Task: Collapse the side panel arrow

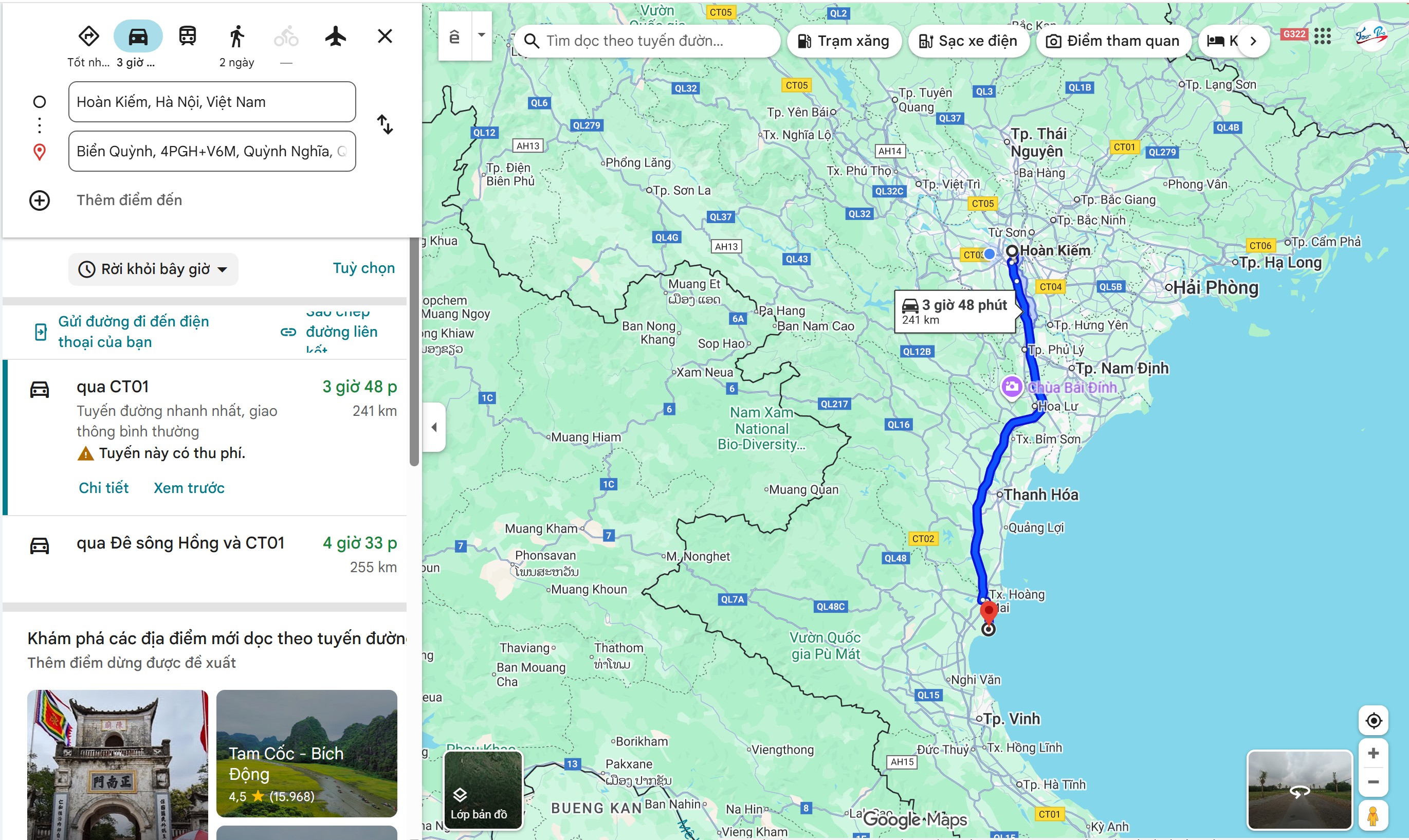Action: click(x=434, y=427)
